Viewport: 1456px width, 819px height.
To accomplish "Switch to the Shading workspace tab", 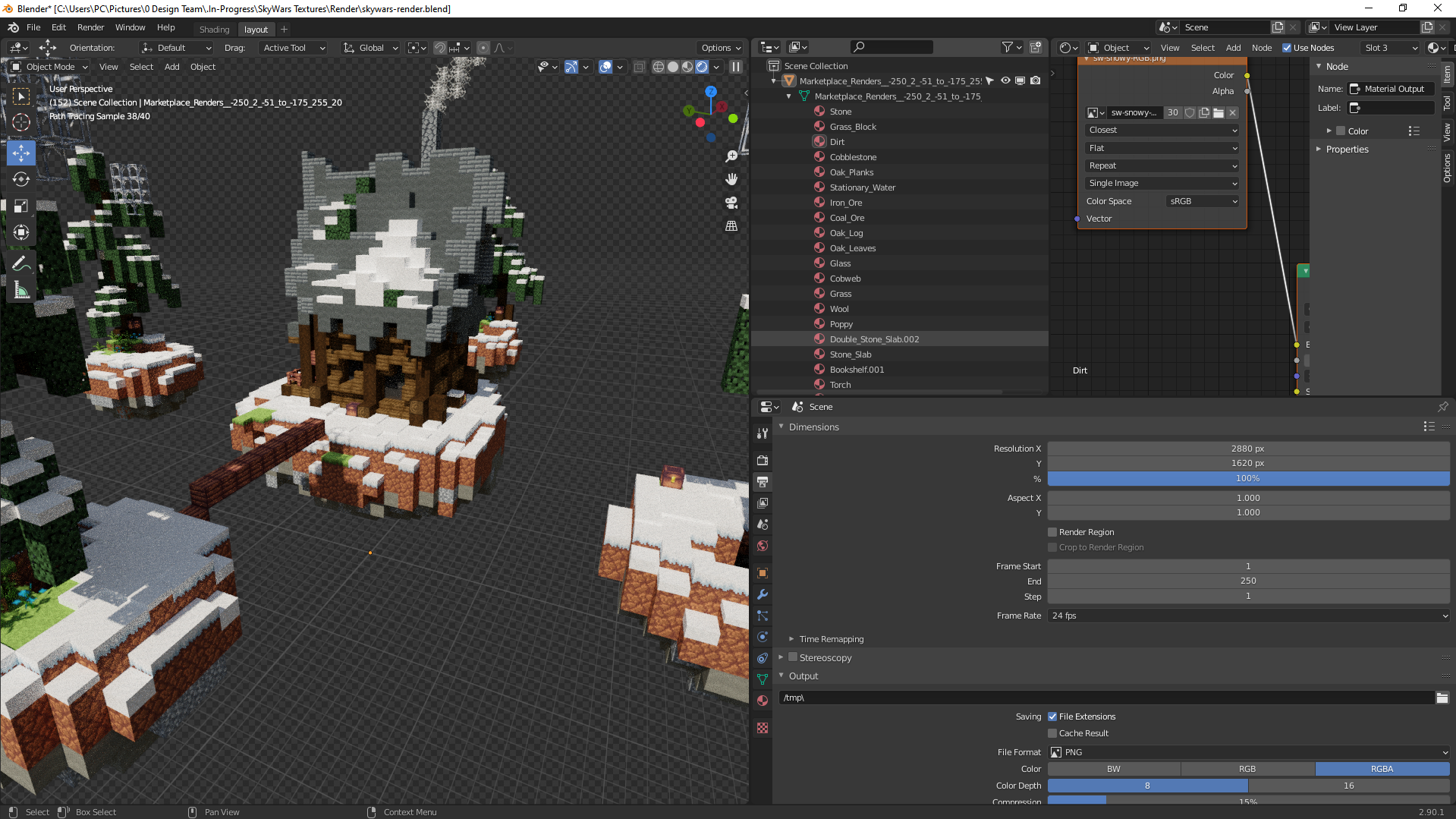I will pyautogui.click(x=214, y=30).
